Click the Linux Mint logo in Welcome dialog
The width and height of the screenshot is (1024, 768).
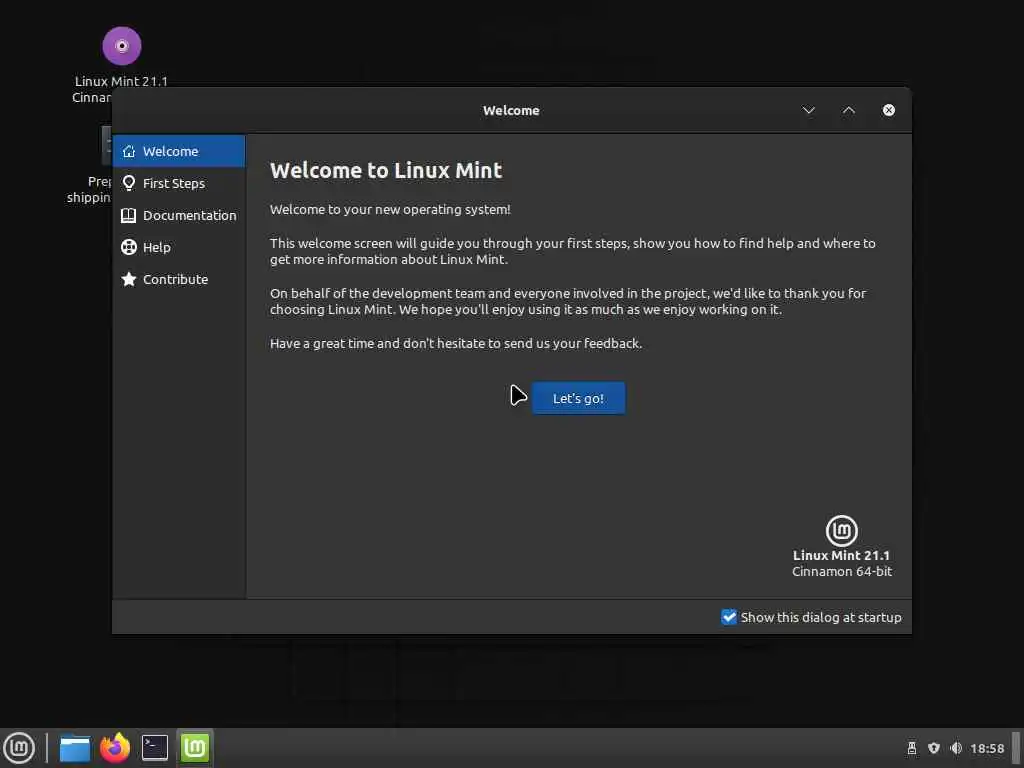[x=842, y=530]
